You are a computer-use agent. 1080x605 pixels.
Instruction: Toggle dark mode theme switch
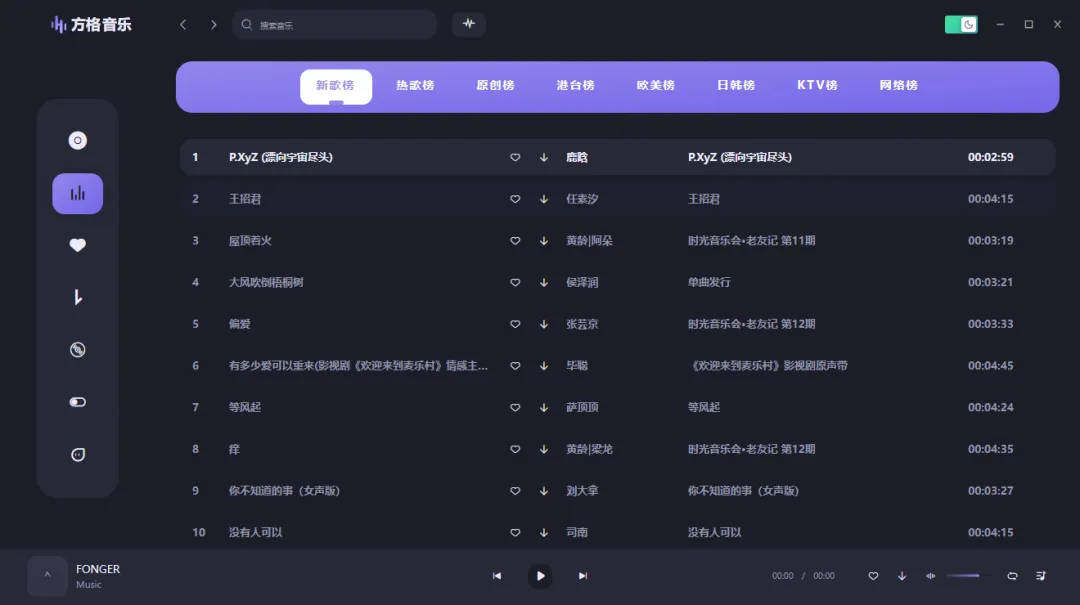coord(961,25)
